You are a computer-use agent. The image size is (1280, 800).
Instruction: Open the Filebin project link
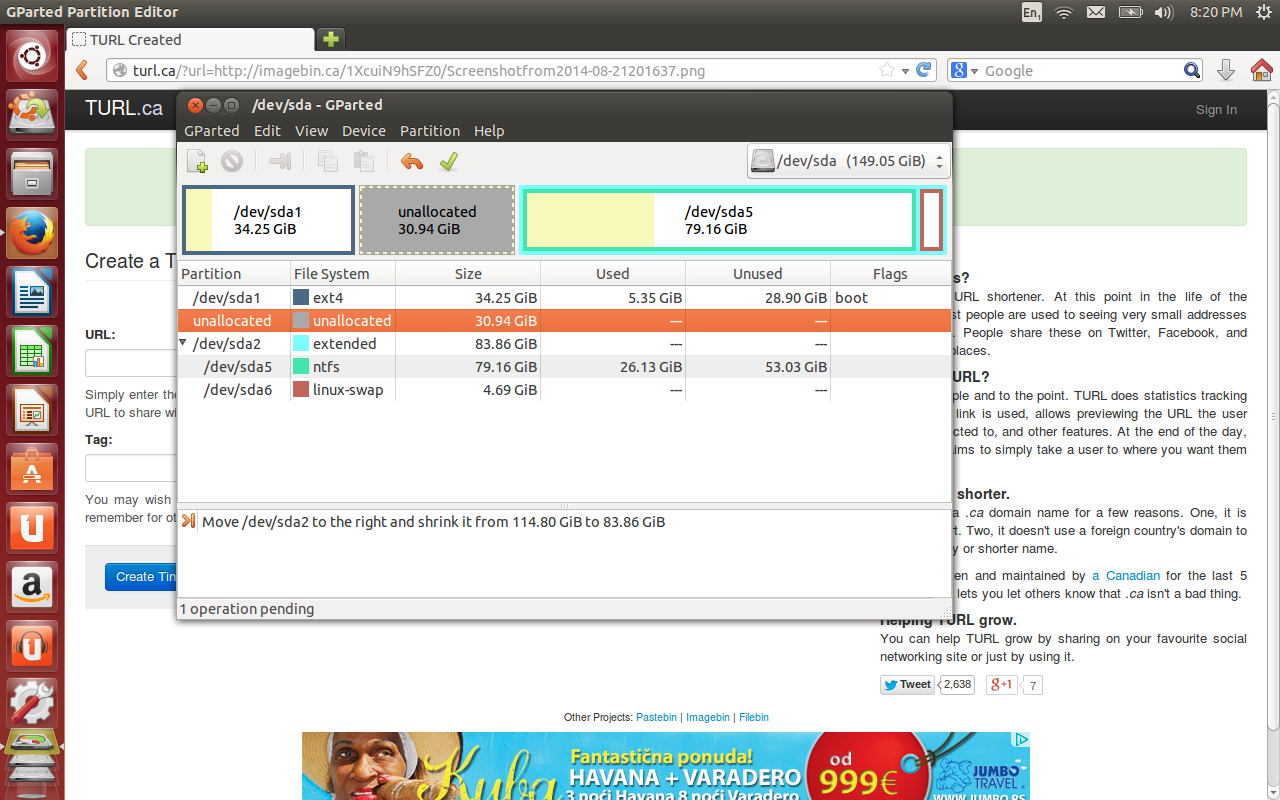click(x=754, y=717)
